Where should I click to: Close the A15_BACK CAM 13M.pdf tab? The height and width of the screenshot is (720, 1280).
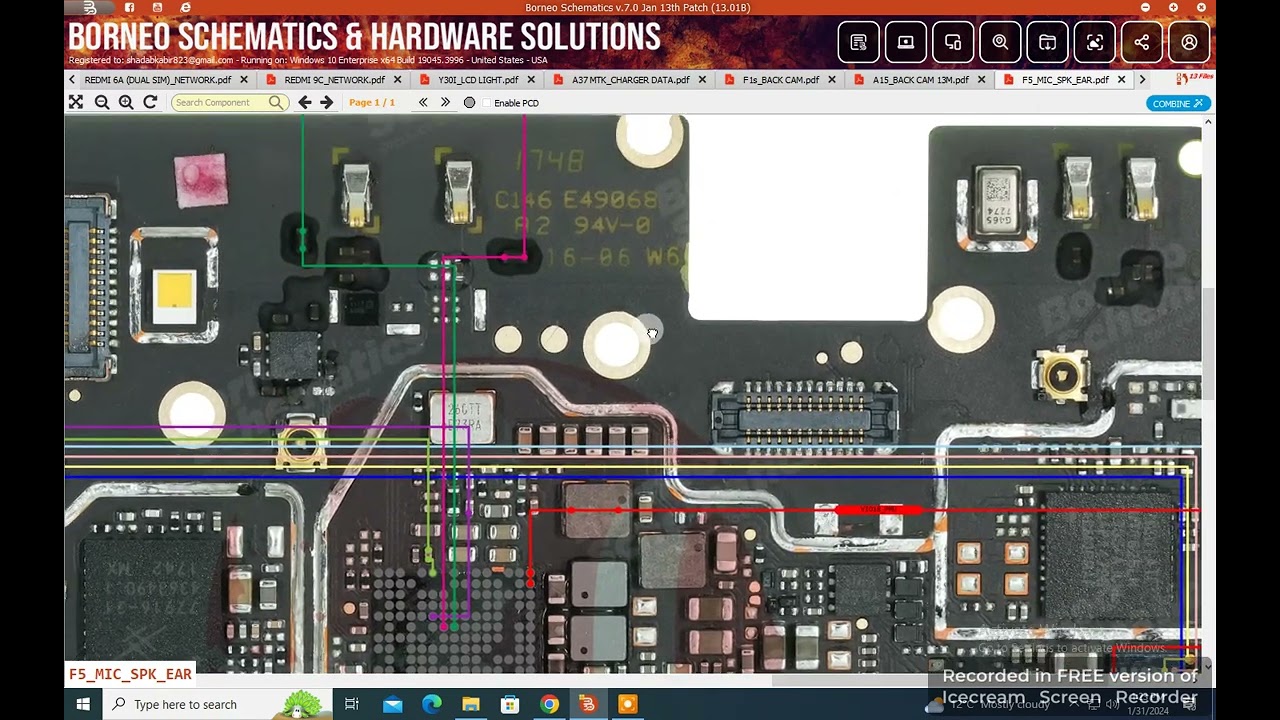[x=981, y=79]
